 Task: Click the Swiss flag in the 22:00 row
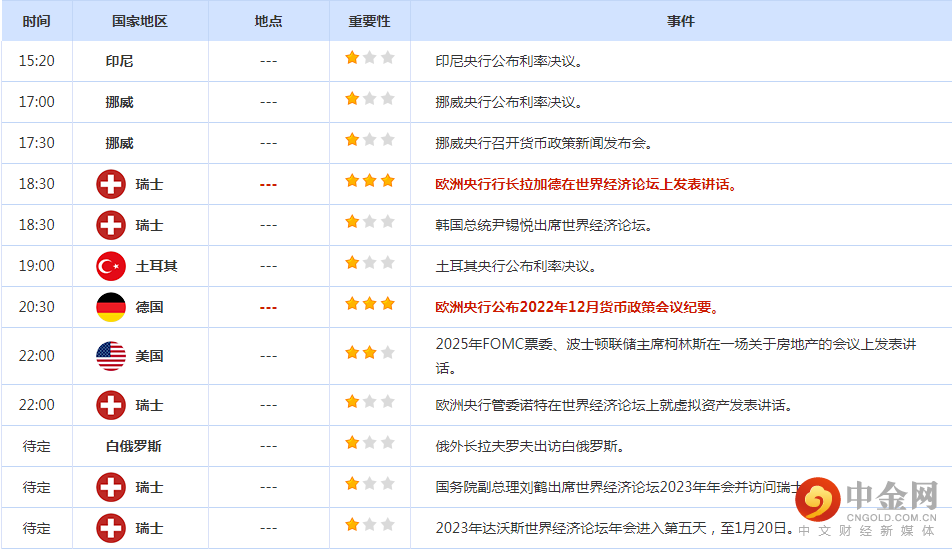tap(110, 405)
